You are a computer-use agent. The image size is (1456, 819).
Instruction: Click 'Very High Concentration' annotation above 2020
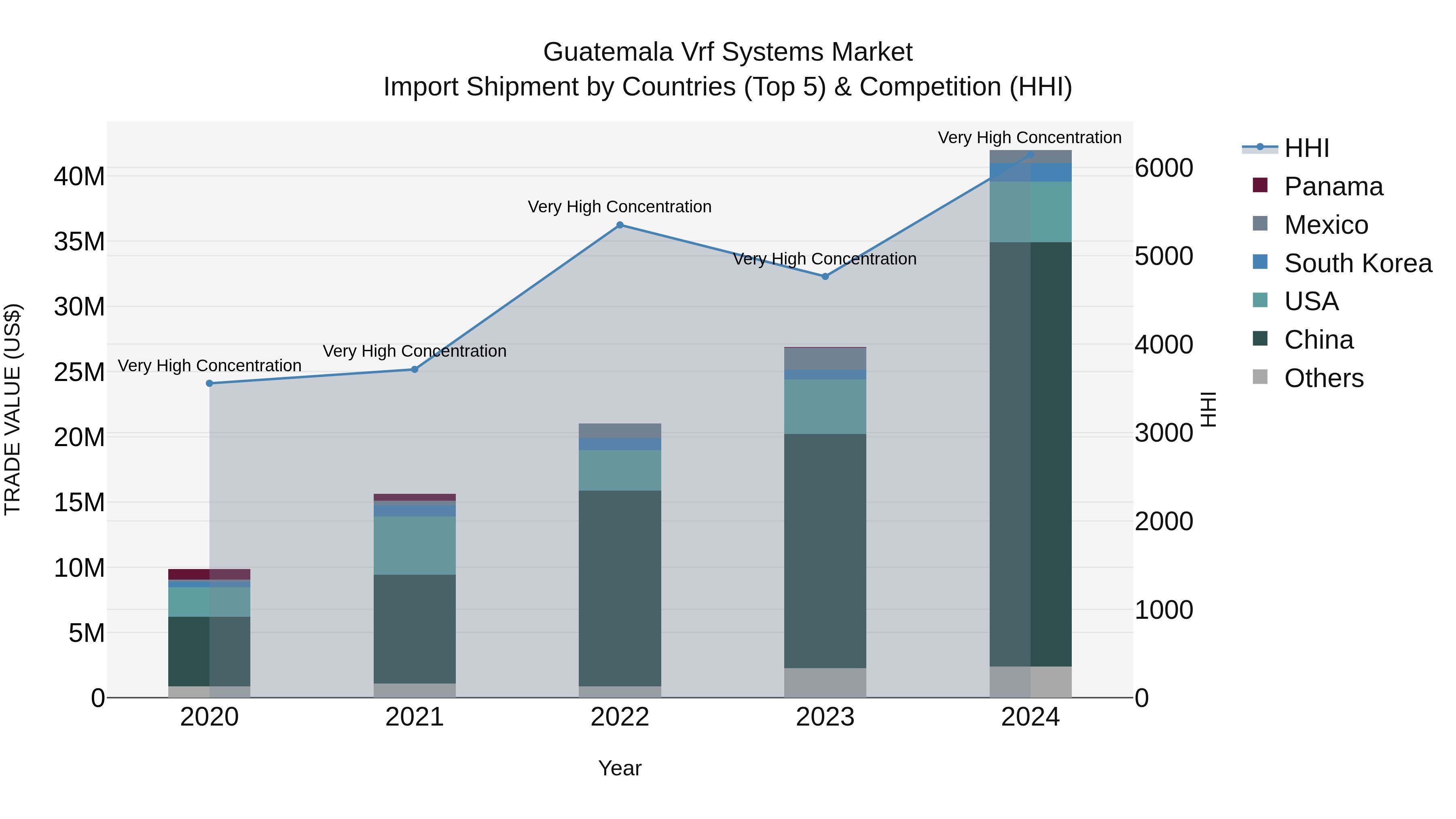tap(210, 366)
